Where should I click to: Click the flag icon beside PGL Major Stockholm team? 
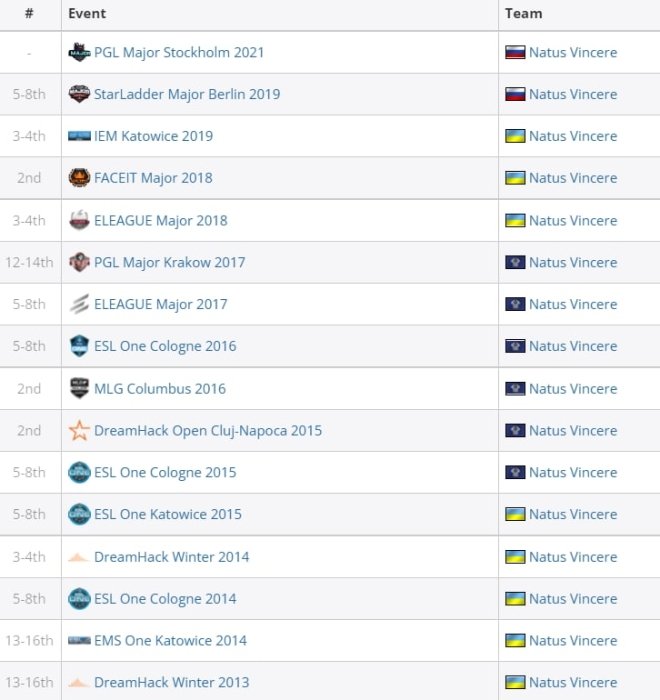(515, 52)
